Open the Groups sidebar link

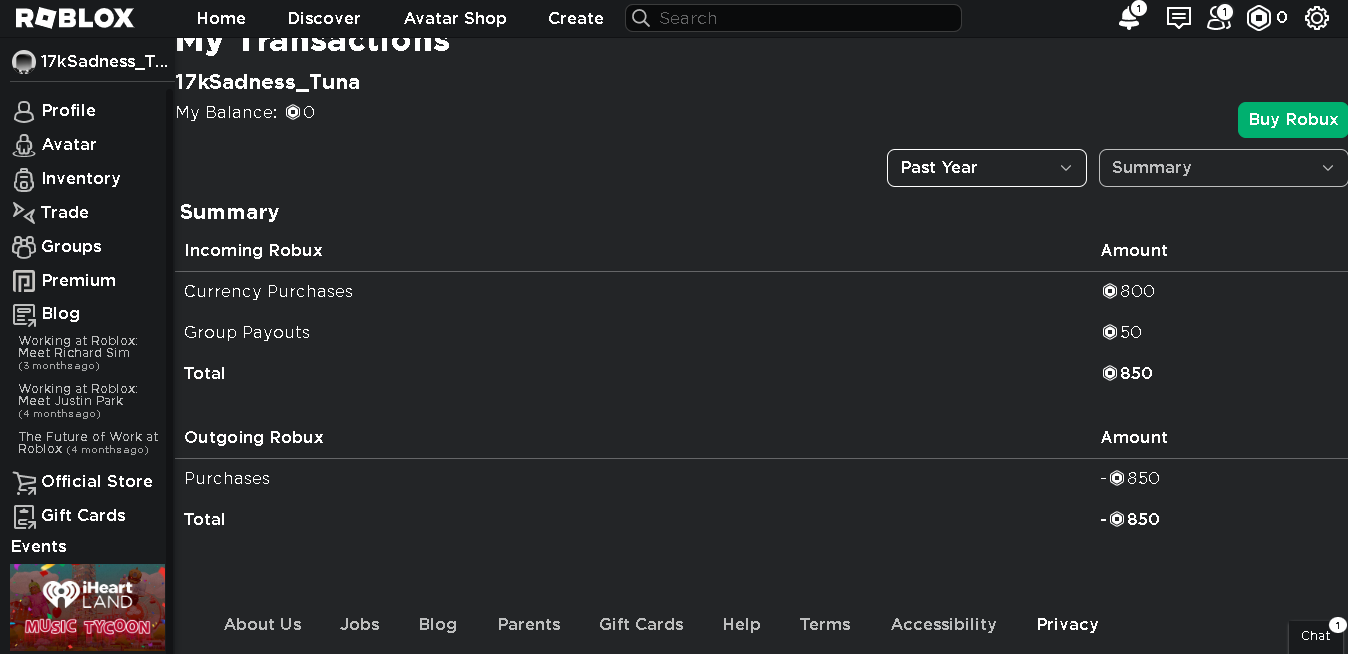pos(71,247)
